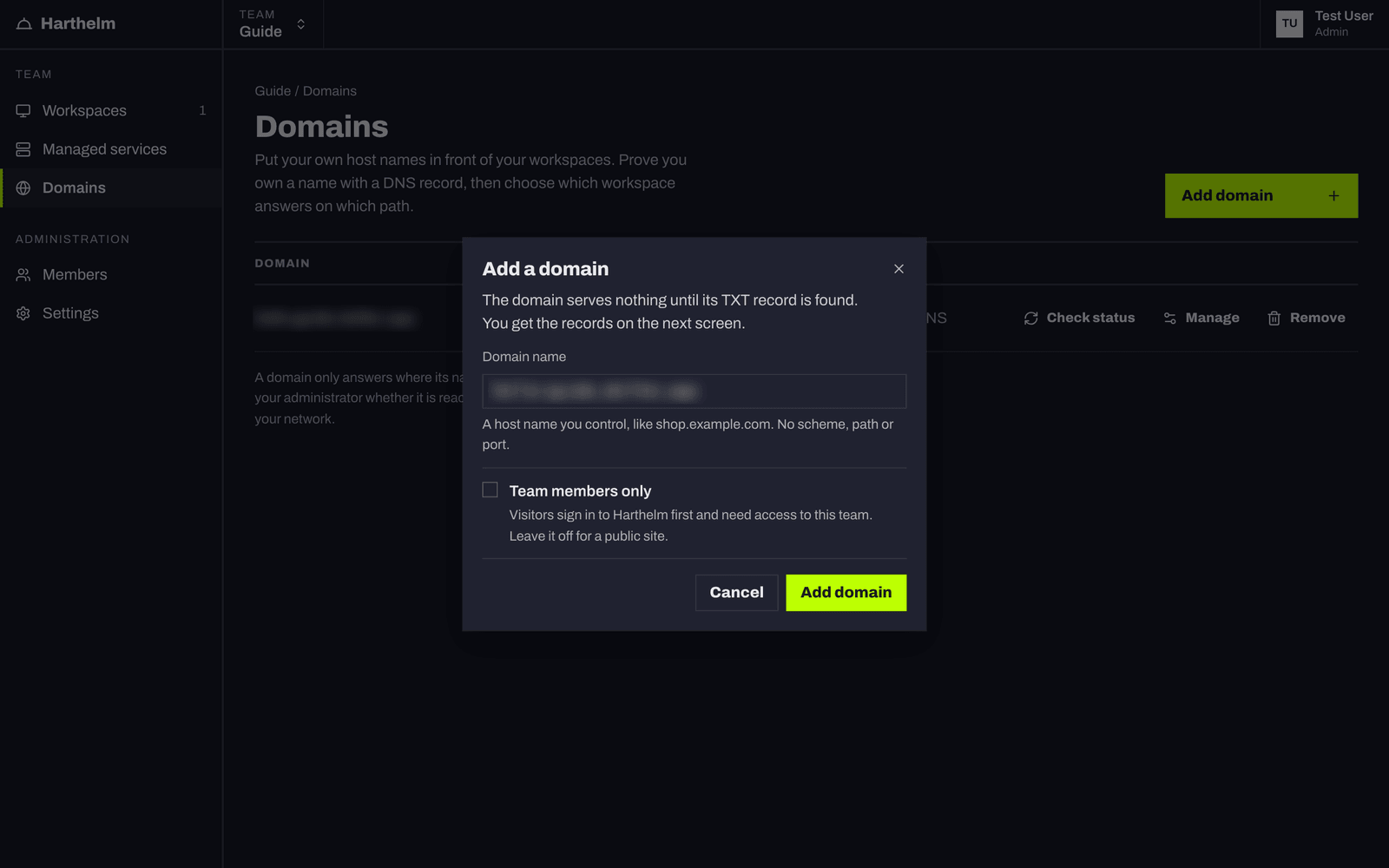This screenshot has height=868, width=1389.
Task: Click the Manage sliders icon
Action: click(x=1170, y=319)
